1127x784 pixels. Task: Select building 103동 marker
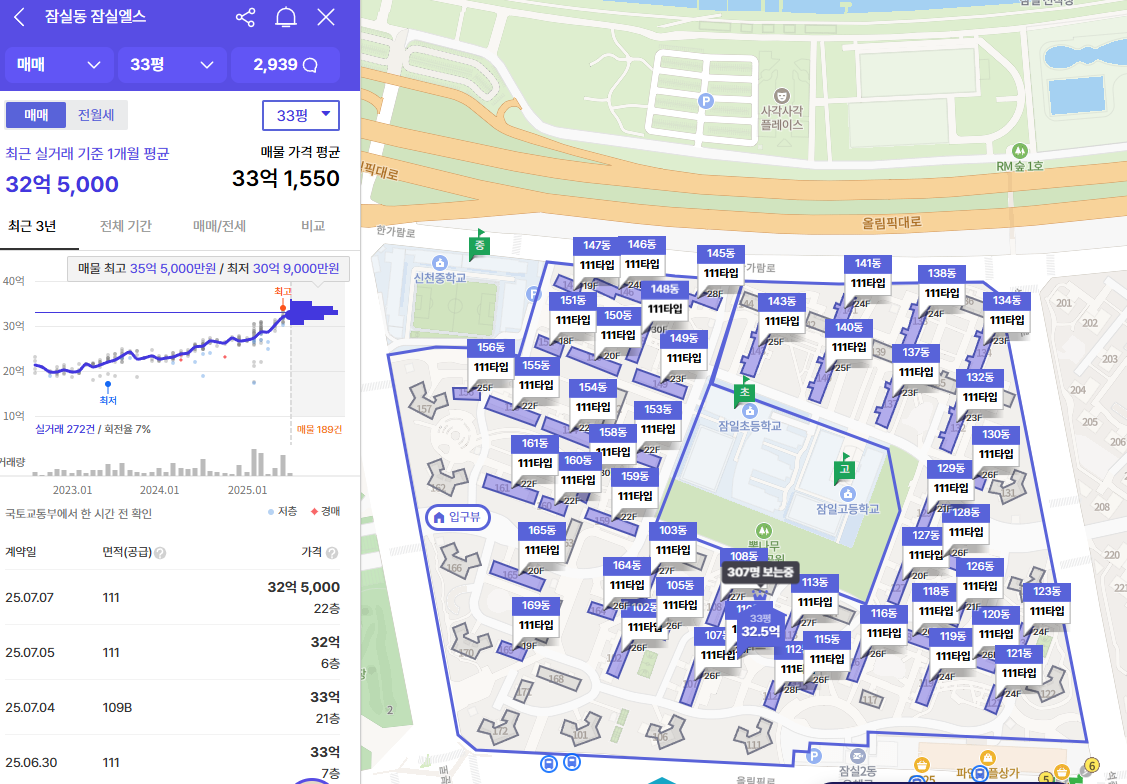pyautogui.click(x=673, y=540)
